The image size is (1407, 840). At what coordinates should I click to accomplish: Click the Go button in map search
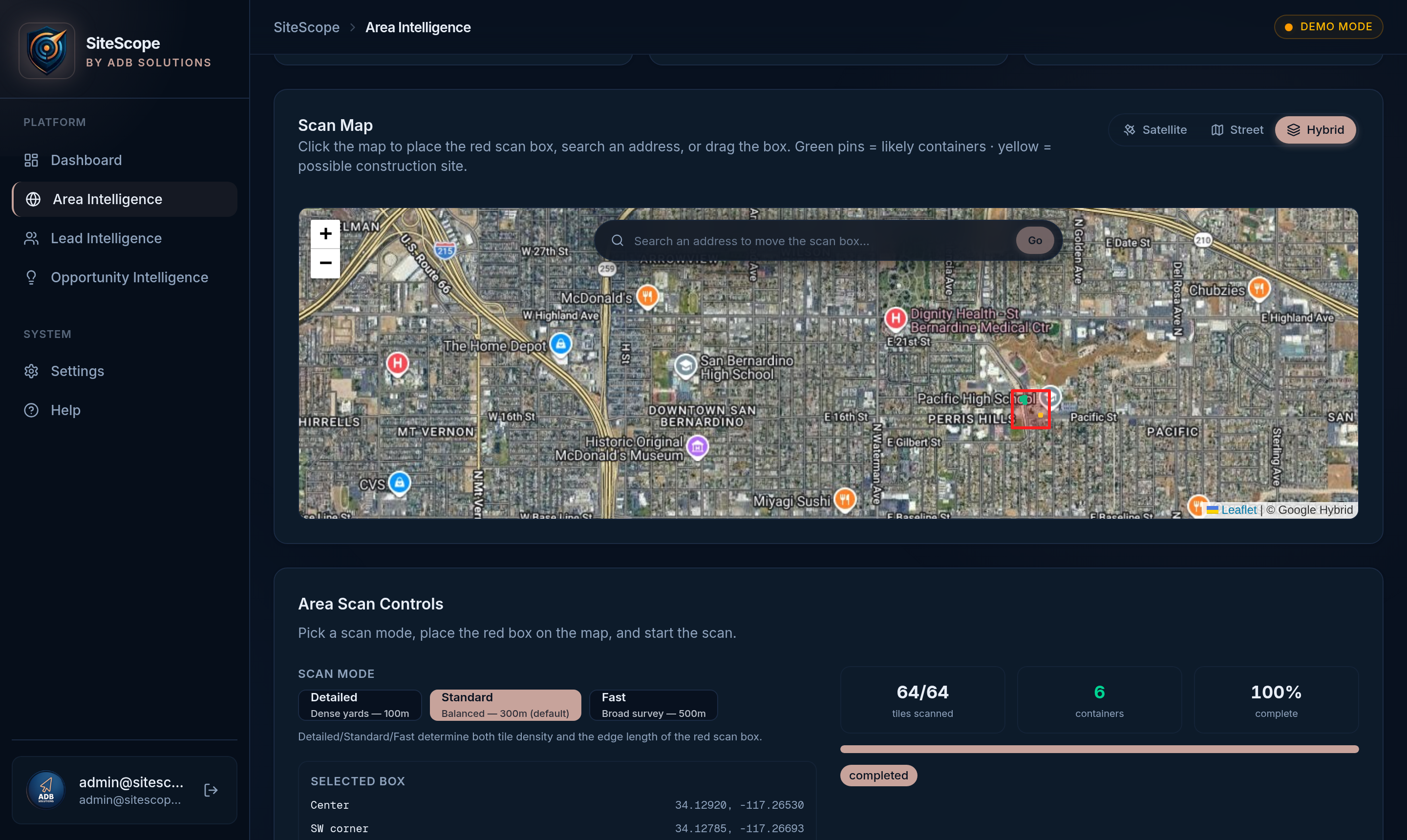(1034, 241)
